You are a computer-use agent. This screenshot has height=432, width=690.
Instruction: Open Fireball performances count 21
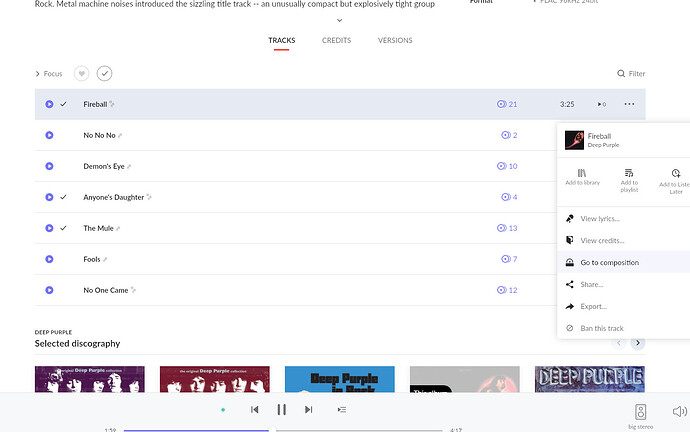click(x=507, y=104)
